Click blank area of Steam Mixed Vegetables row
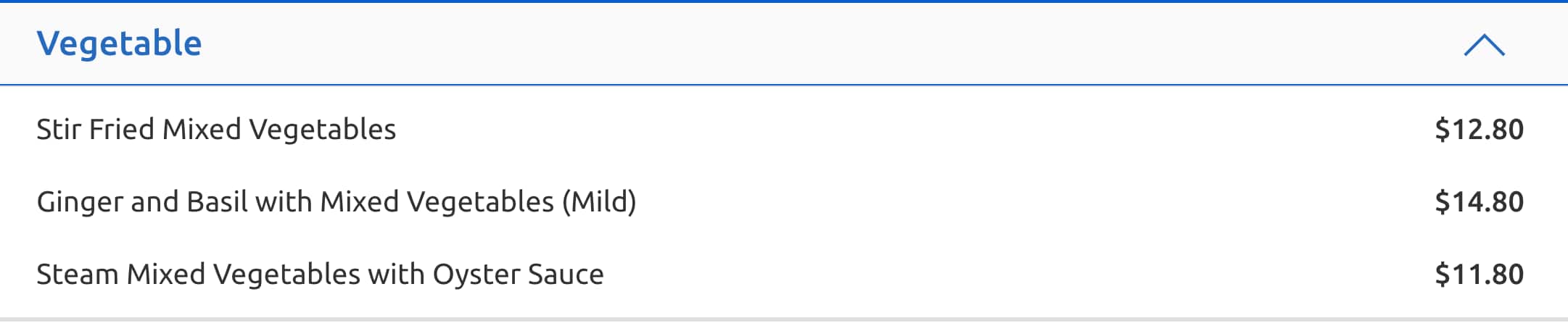1568x326 pixels. click(1015, 275)
